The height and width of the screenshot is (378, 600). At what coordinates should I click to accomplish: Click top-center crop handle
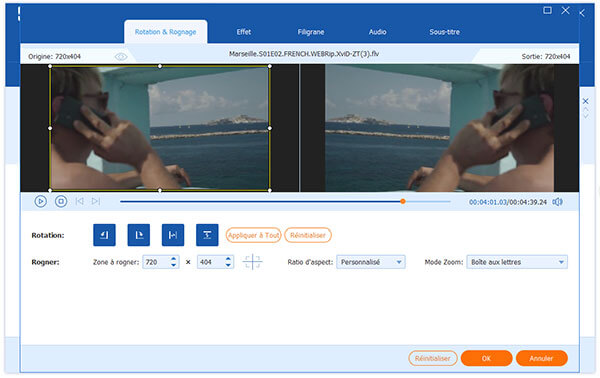click(x=160, y=66)
